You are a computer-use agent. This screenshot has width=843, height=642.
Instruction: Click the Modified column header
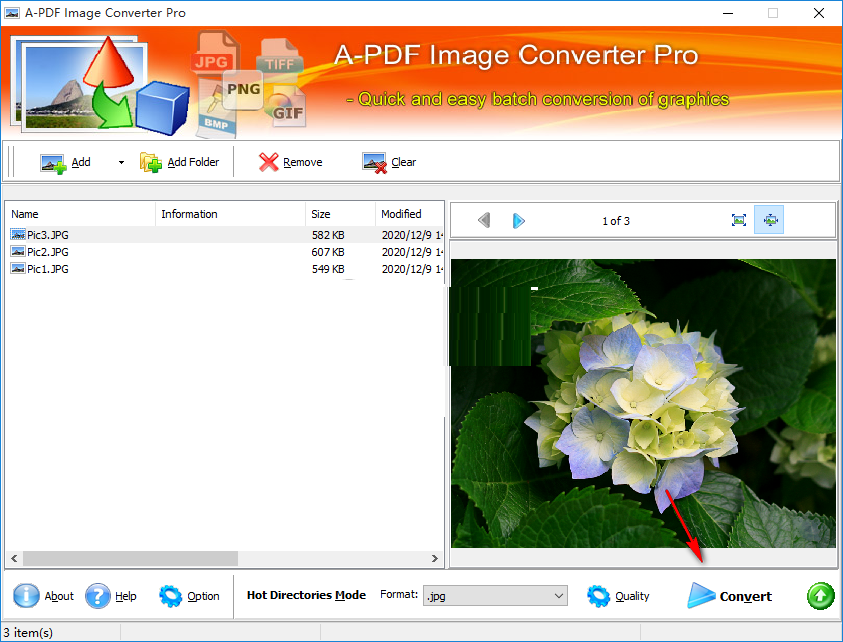point(409,214)
